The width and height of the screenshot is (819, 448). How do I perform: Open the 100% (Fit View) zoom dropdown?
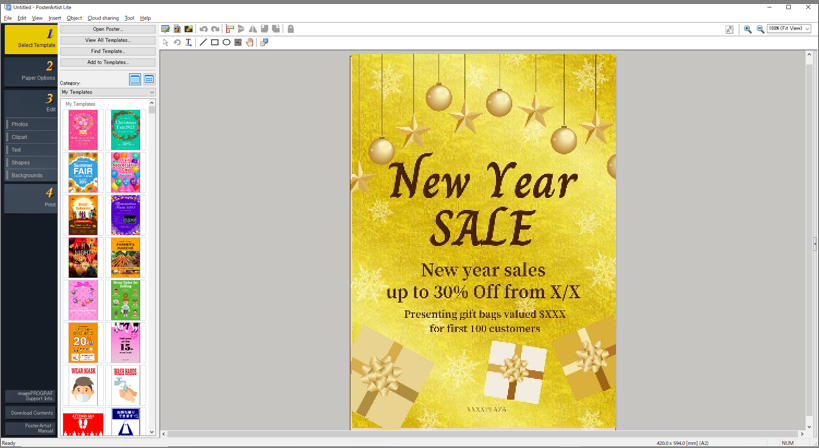[x=788, y=29]
